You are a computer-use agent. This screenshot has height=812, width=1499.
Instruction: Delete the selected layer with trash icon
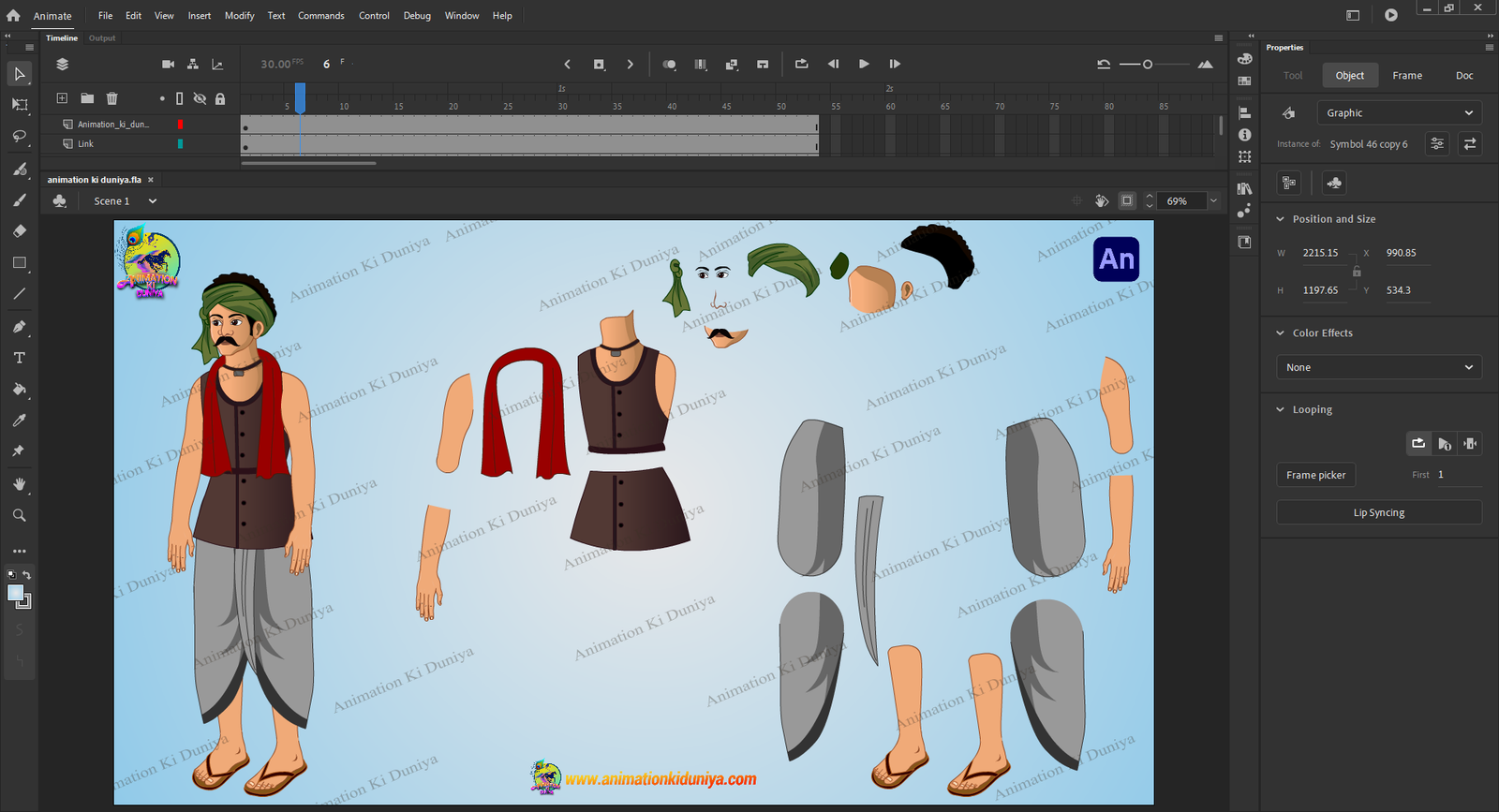[112, 98]
